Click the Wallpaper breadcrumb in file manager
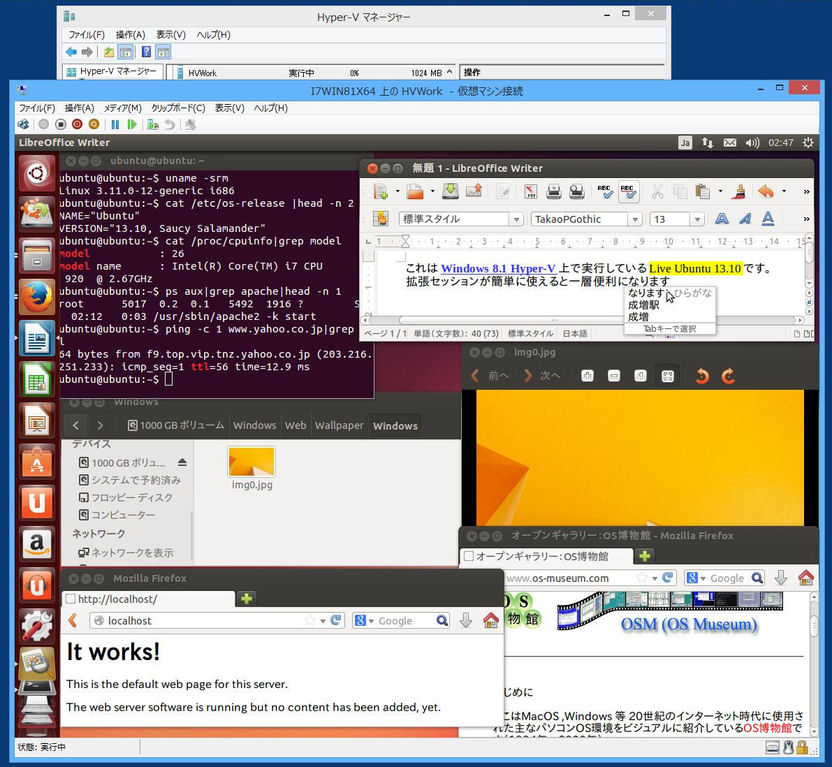This screenshot has height=767, width=832. tap(339, 425)
